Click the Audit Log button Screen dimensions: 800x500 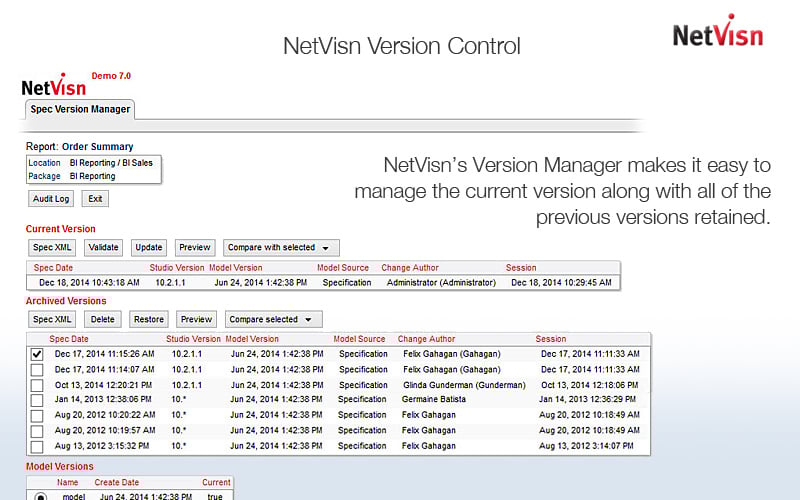(x=51, y=199)
